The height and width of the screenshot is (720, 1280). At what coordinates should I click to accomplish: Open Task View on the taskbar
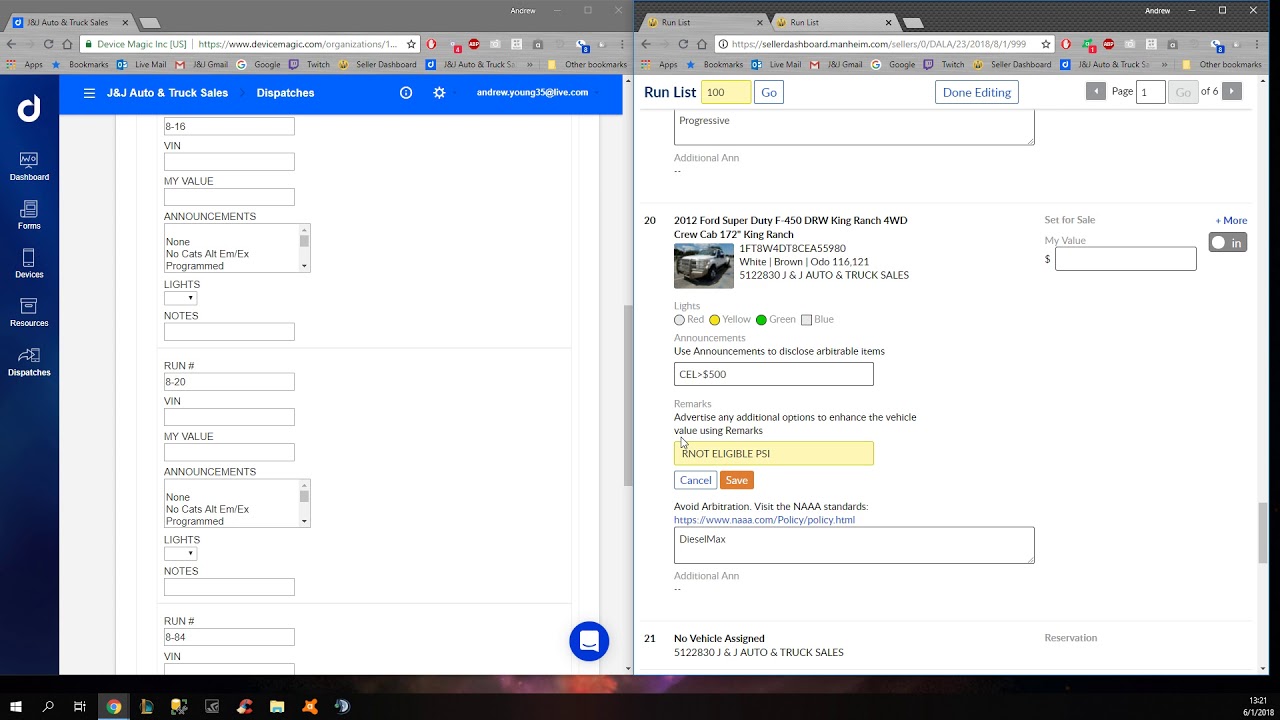coord(80,706)
